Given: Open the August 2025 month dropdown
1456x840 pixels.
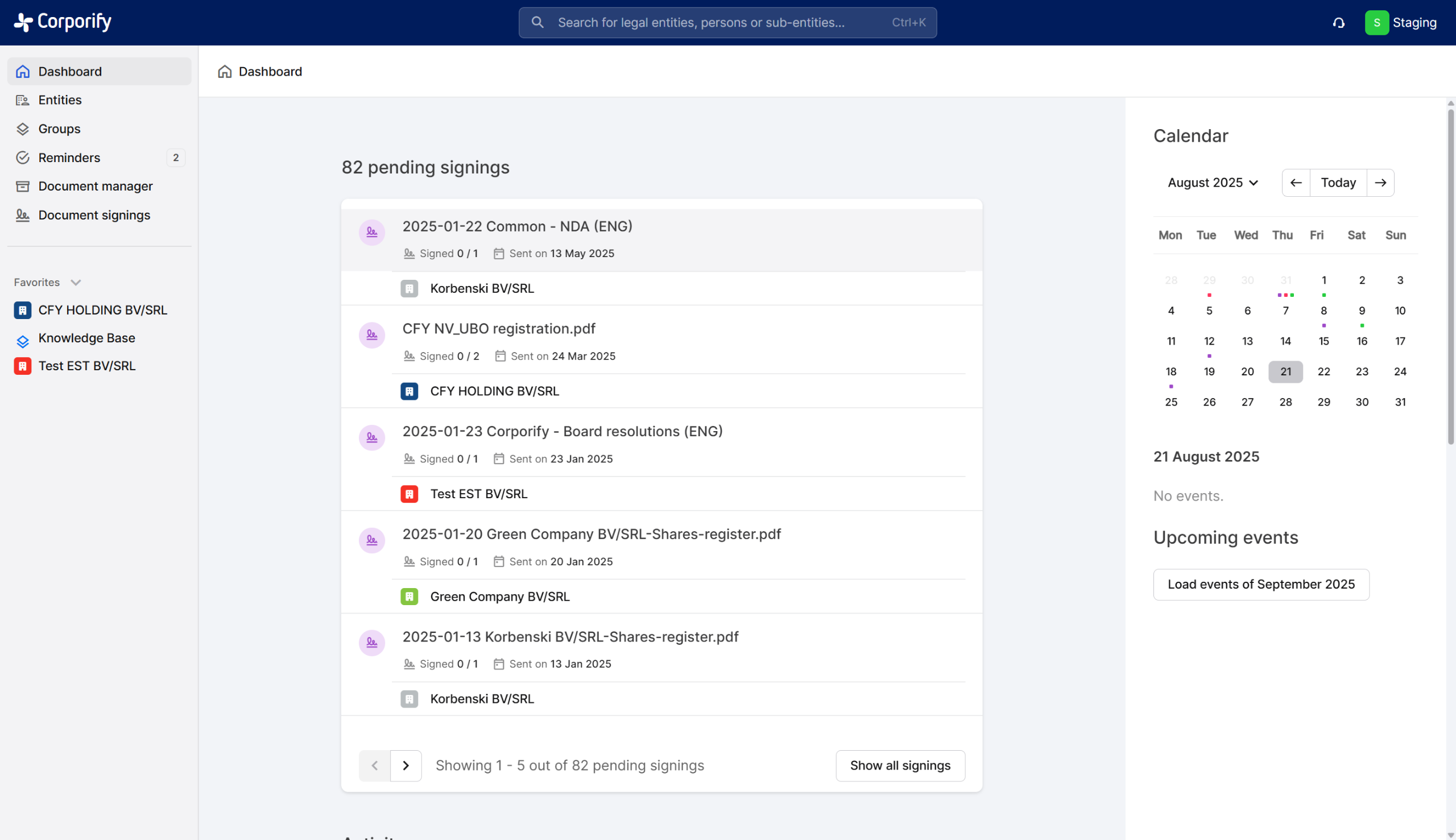Looking at the screenshot, I should click(1212, 183).
